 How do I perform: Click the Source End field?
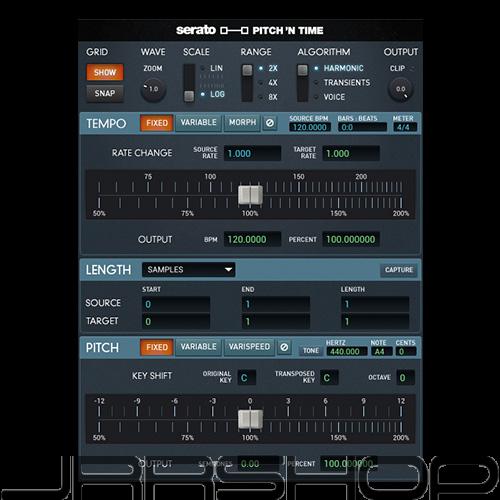point(276,304)
